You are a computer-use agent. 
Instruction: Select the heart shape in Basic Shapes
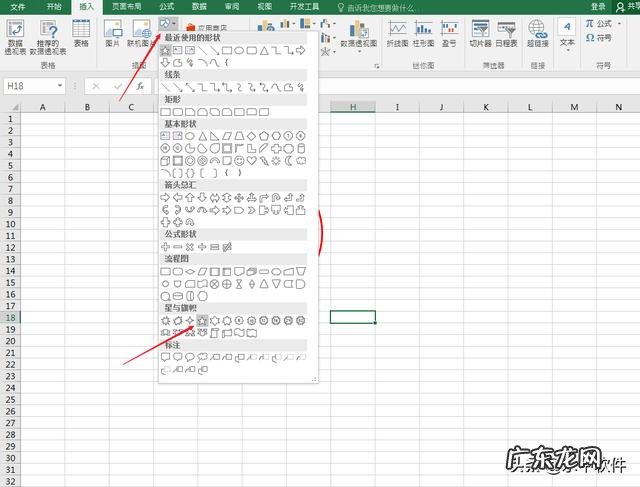click(251, 161)
